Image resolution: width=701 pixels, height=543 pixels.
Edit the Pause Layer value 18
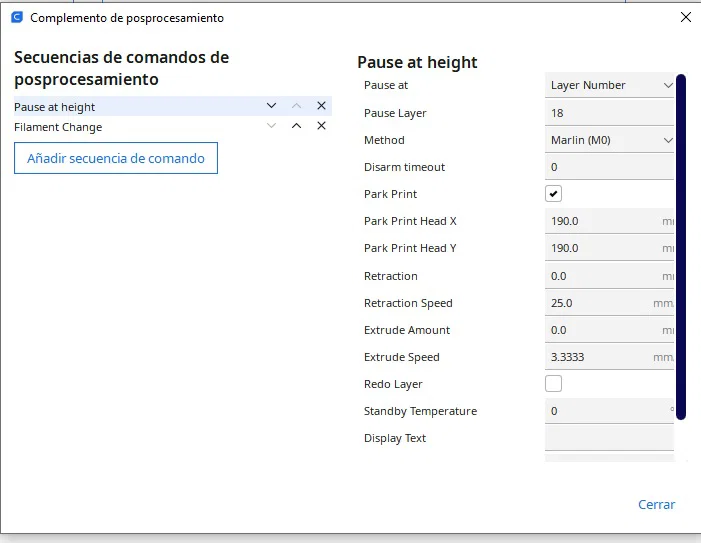click(x=609, y=113)
